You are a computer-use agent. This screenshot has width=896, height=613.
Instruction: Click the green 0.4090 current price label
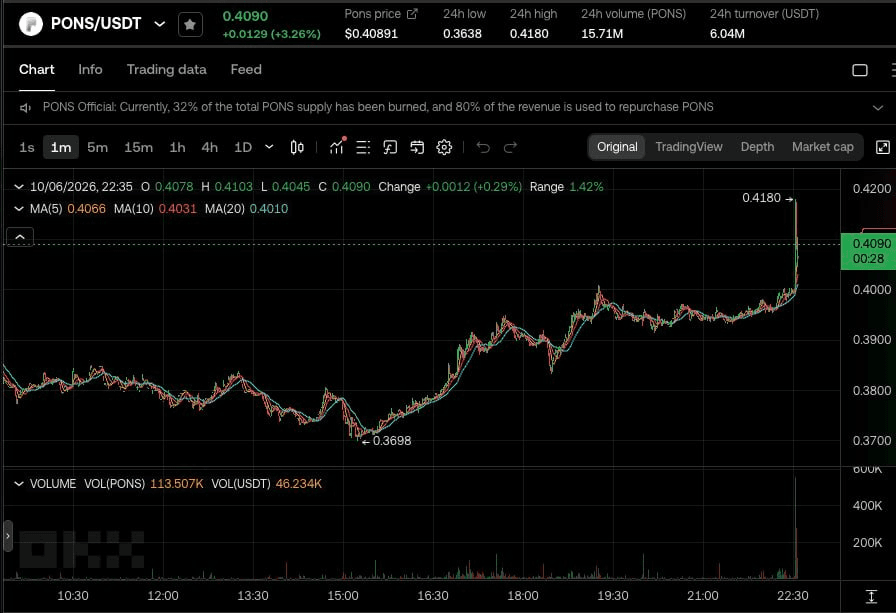pos(869,251)
